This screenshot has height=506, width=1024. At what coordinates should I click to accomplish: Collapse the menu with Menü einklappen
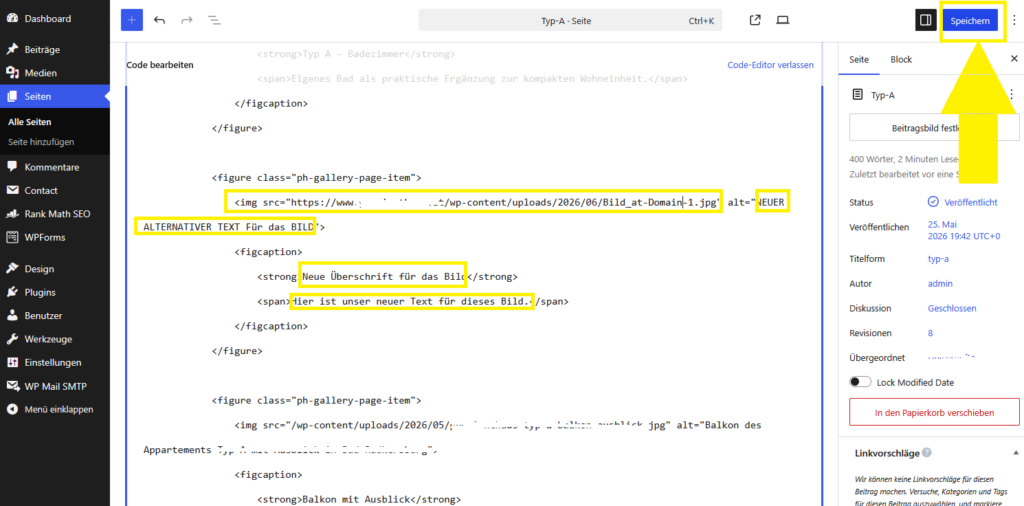pyautogui.click(x=55, y=409)
